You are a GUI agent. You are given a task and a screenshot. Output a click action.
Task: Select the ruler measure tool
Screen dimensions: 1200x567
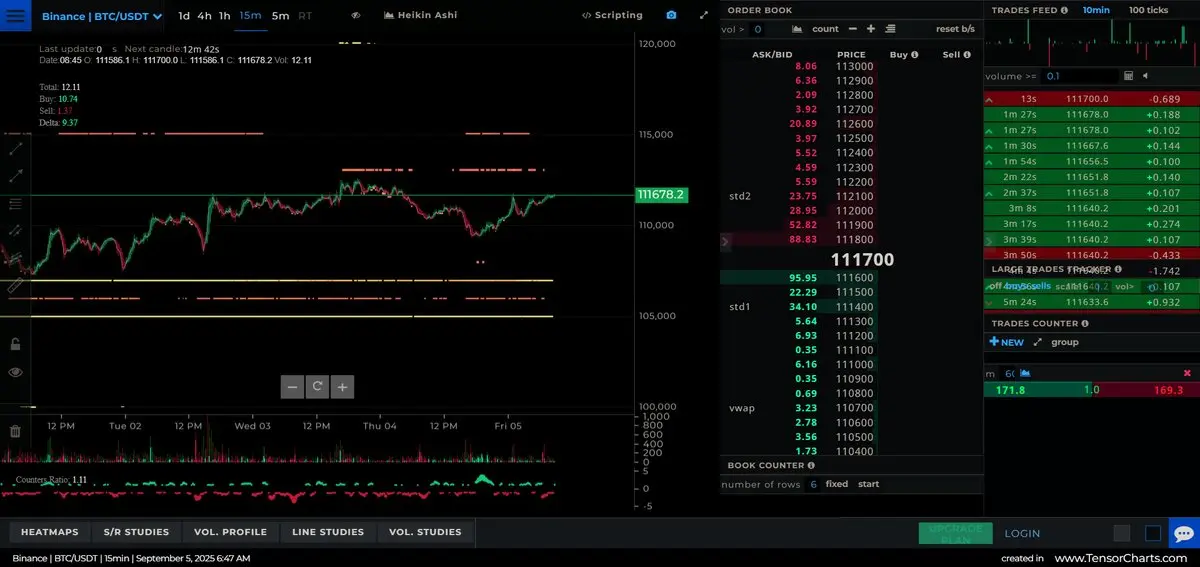(15, 286)
